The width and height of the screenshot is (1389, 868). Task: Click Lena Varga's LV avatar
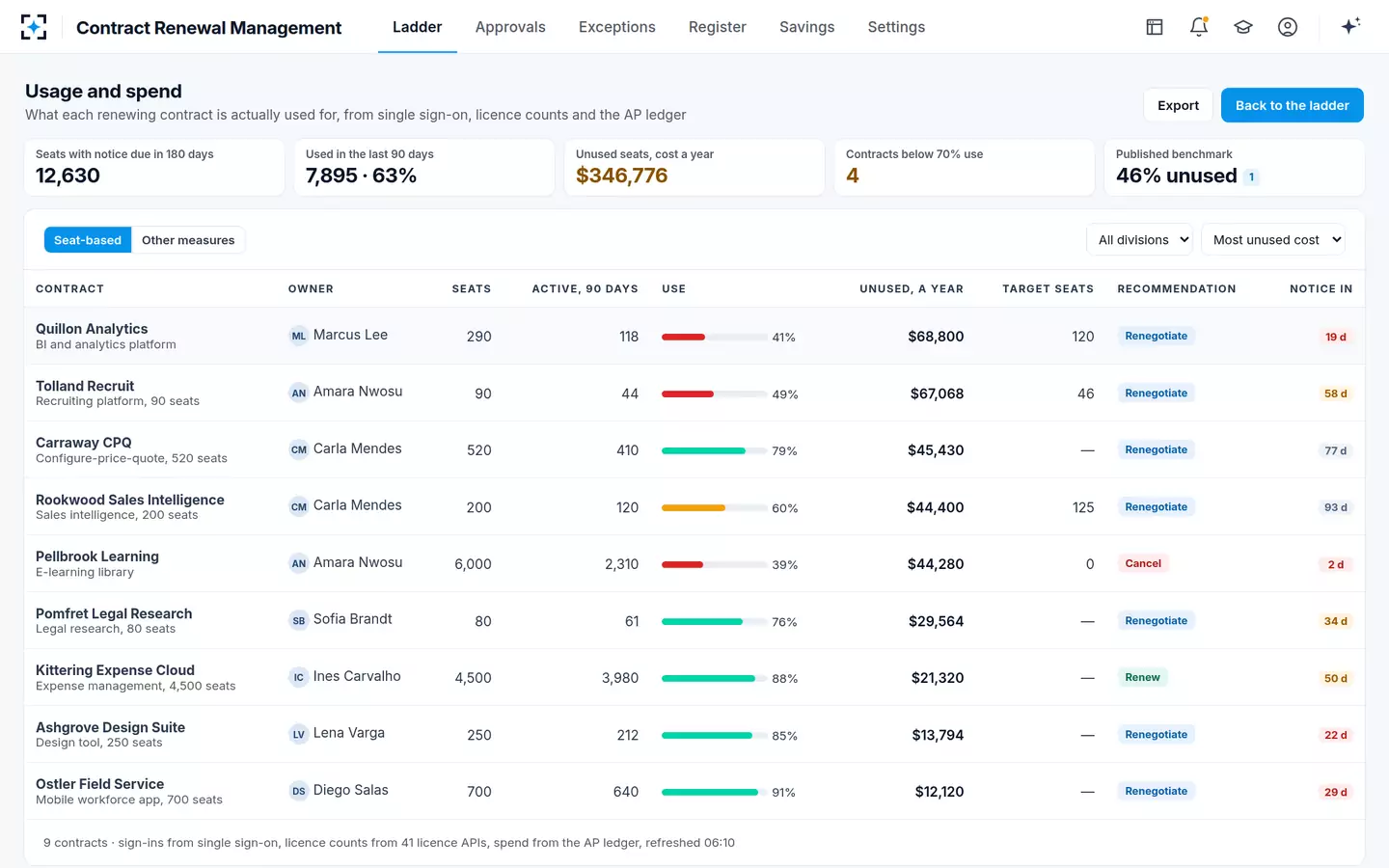pos(299,734)
